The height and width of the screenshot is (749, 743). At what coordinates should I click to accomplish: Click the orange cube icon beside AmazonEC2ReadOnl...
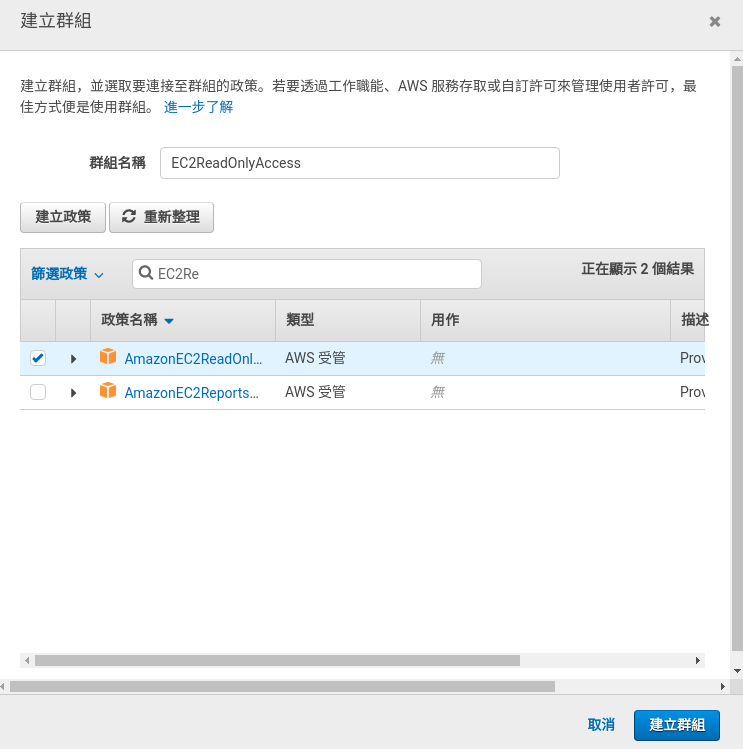coord(108,356)
